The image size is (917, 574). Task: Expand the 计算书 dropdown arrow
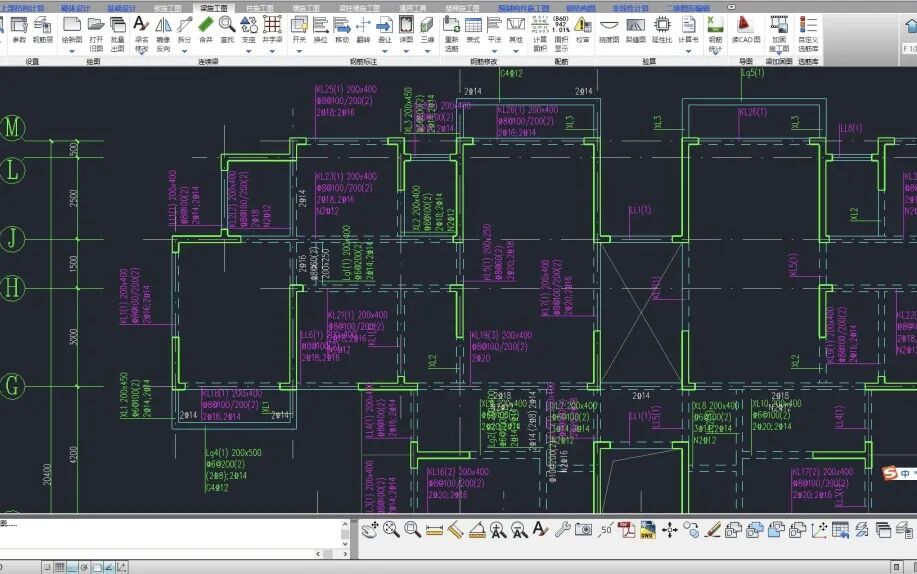[688, 51]
